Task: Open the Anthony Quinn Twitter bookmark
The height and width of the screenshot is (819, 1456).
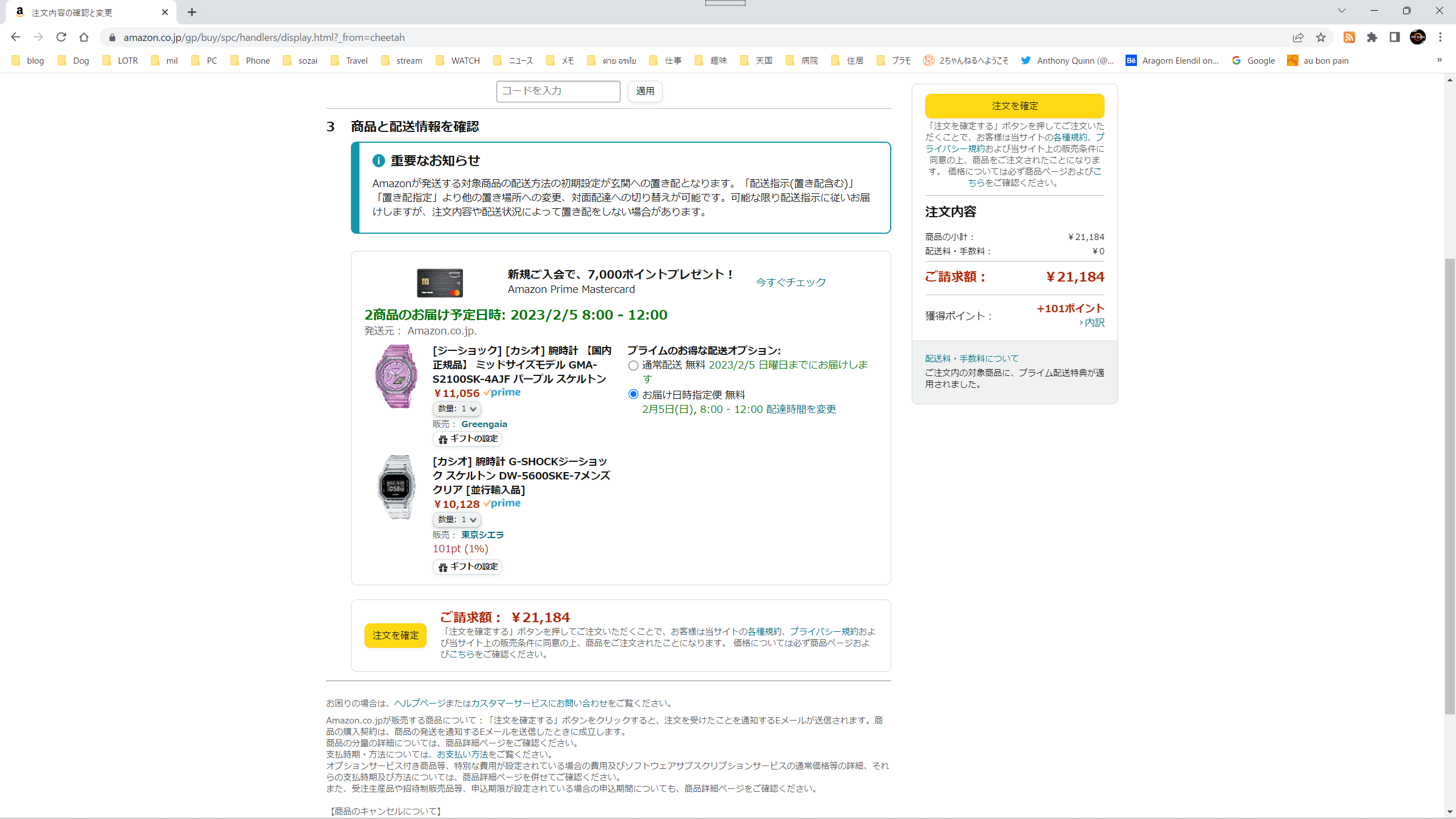Action: coord(1068,60)
